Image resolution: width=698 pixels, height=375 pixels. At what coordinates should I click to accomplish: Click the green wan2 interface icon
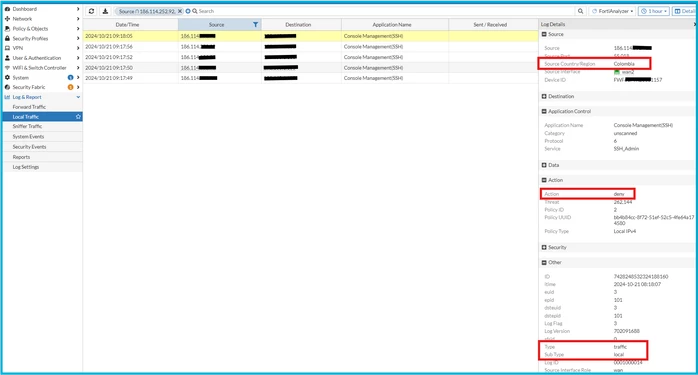[617, 72]
